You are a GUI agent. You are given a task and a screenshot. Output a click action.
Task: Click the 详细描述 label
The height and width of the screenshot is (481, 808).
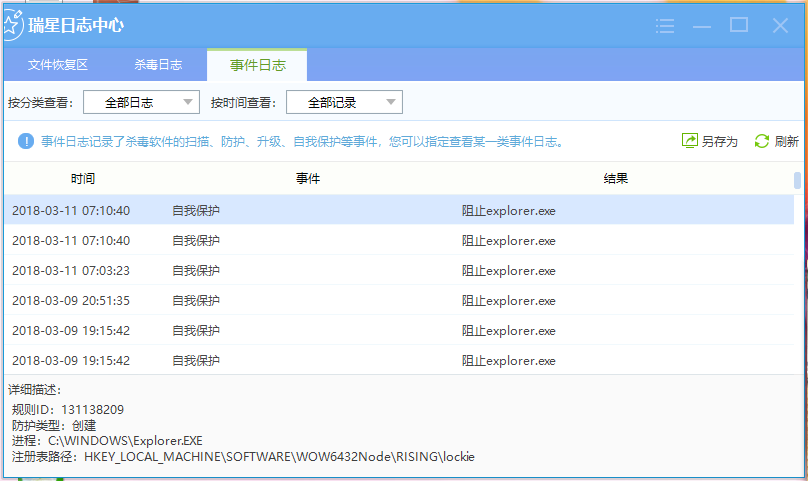click(x=35, y=390)
